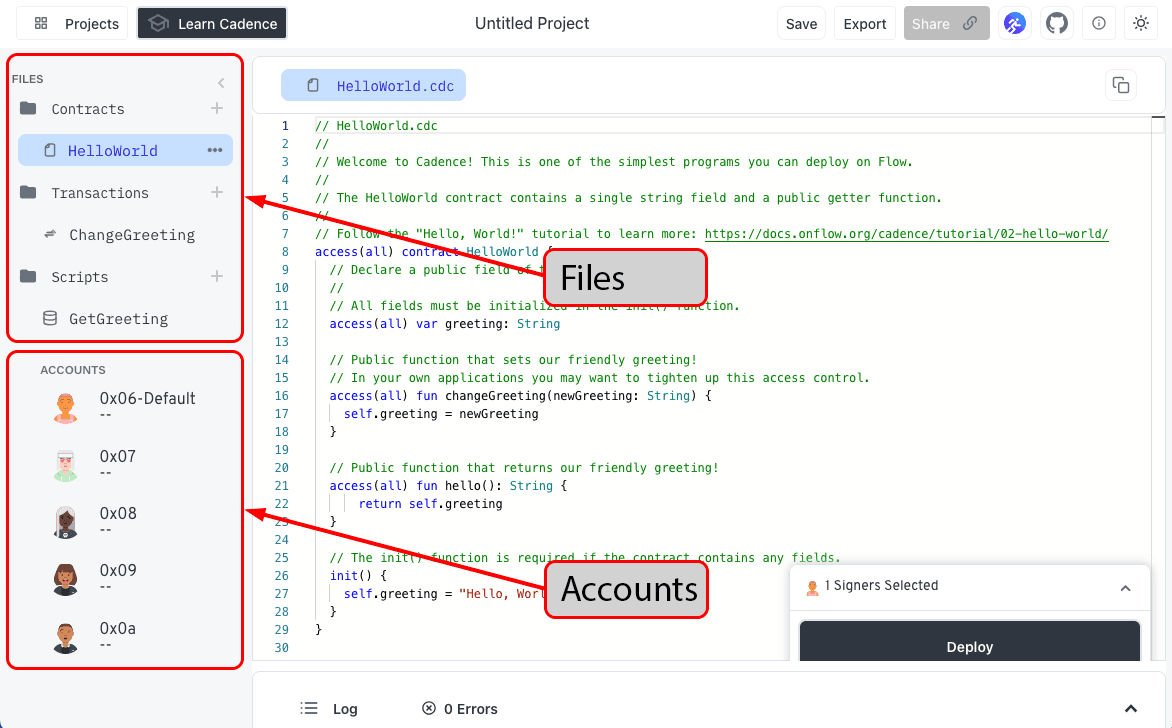This screenshot has width=1172, height=728.
Task: Switch to the Log tab
Action: click(330, 708)
